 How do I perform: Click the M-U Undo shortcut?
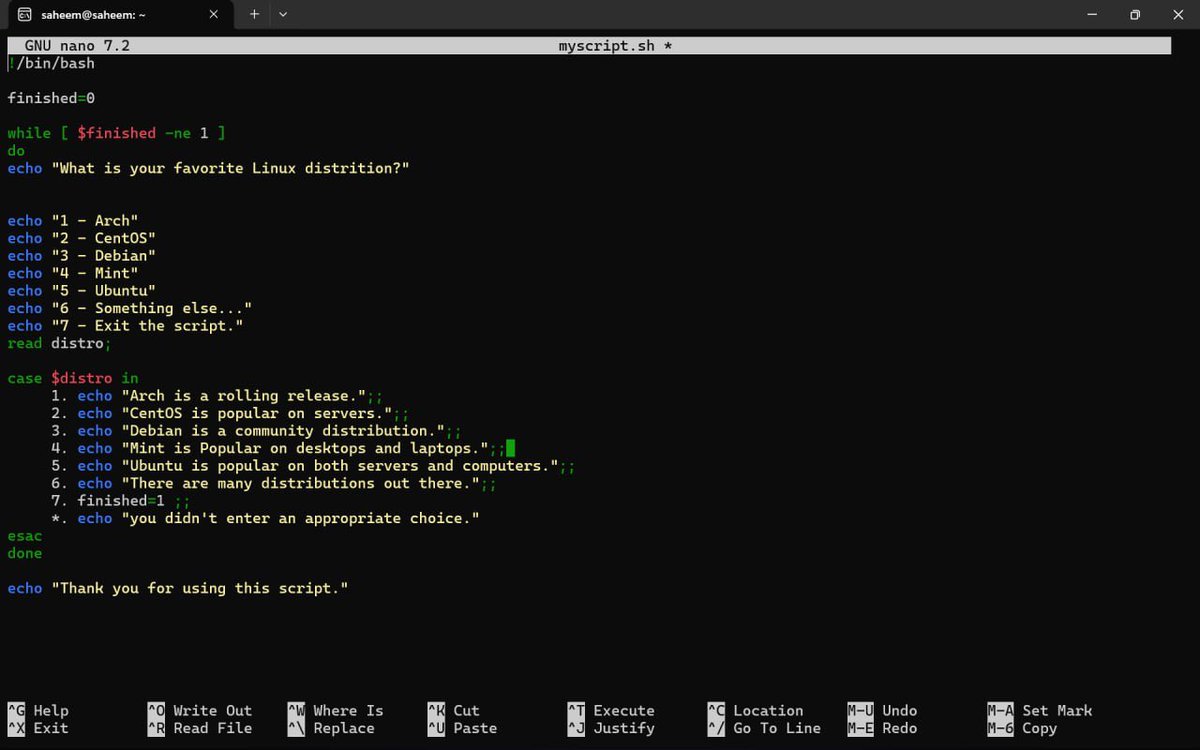pyautogui.click(x=882, y=711)
